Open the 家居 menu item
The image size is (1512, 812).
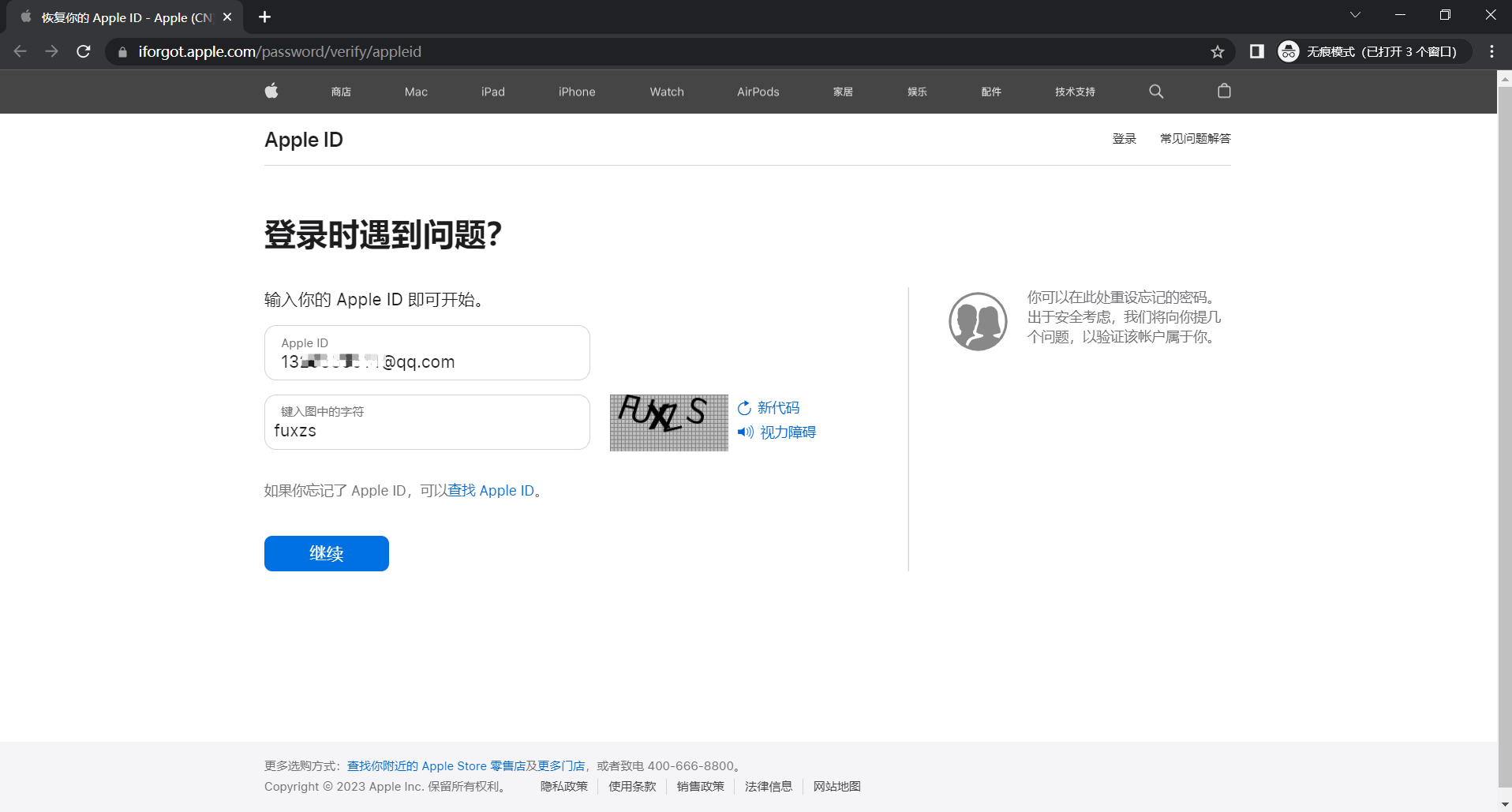[x=843, y=92]
